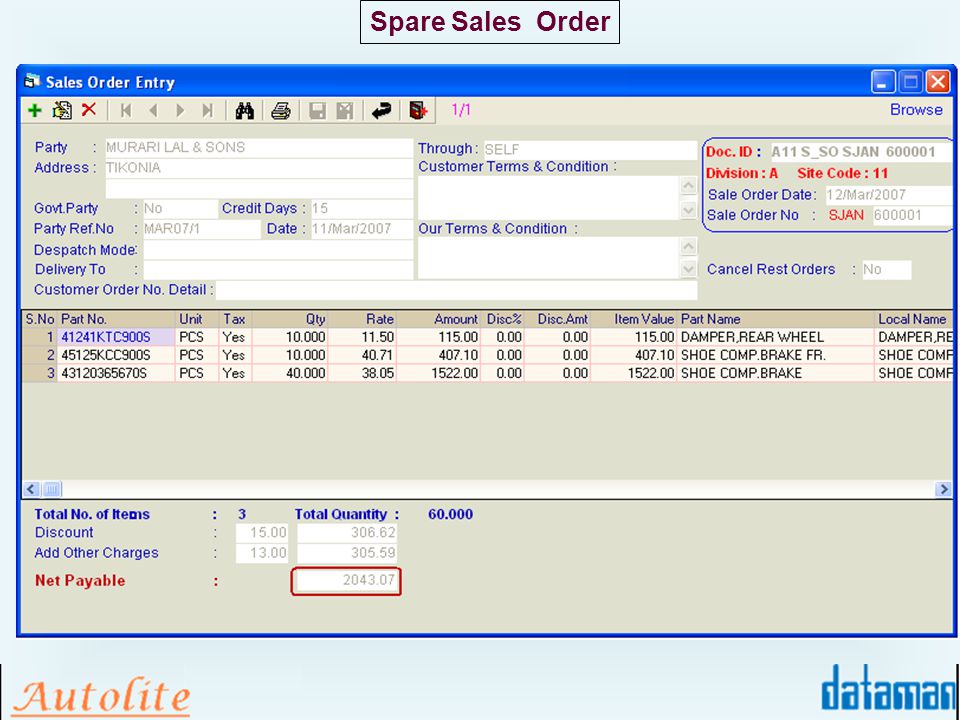Click the Party name field MURARI LAL & SONS

pyautogui.click(x=258, y=148)
